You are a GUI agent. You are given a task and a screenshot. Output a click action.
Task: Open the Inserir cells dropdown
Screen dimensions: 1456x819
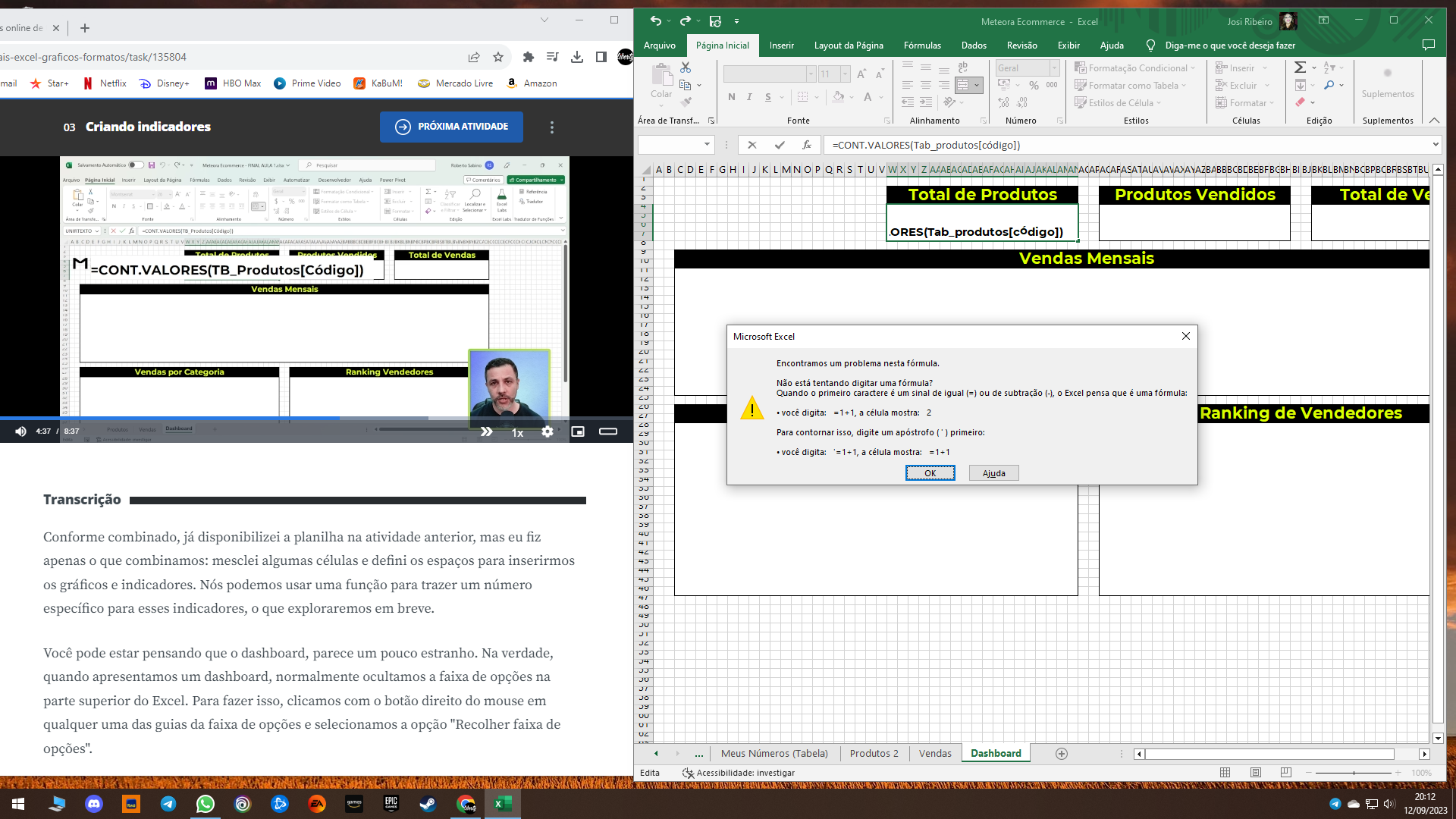1265,67
